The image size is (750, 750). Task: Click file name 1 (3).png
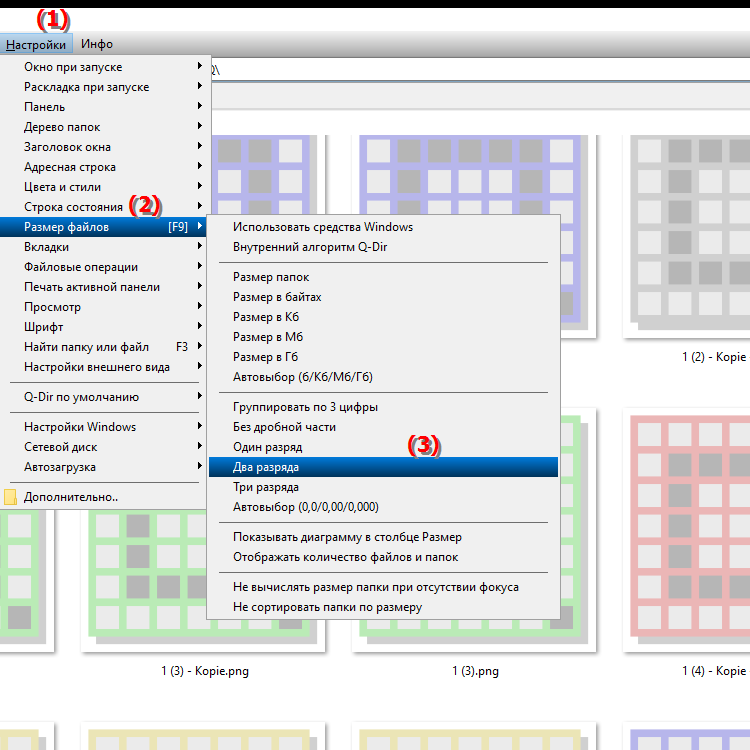point(475,671)
